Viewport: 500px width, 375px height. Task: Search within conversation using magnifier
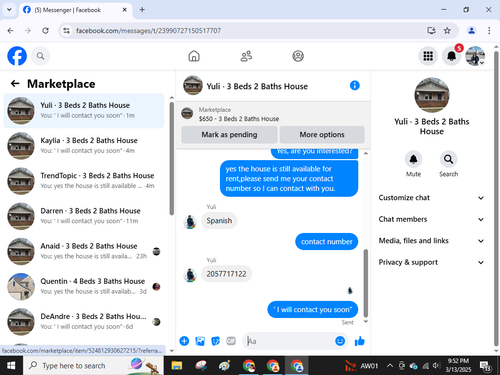pos(448,159)
